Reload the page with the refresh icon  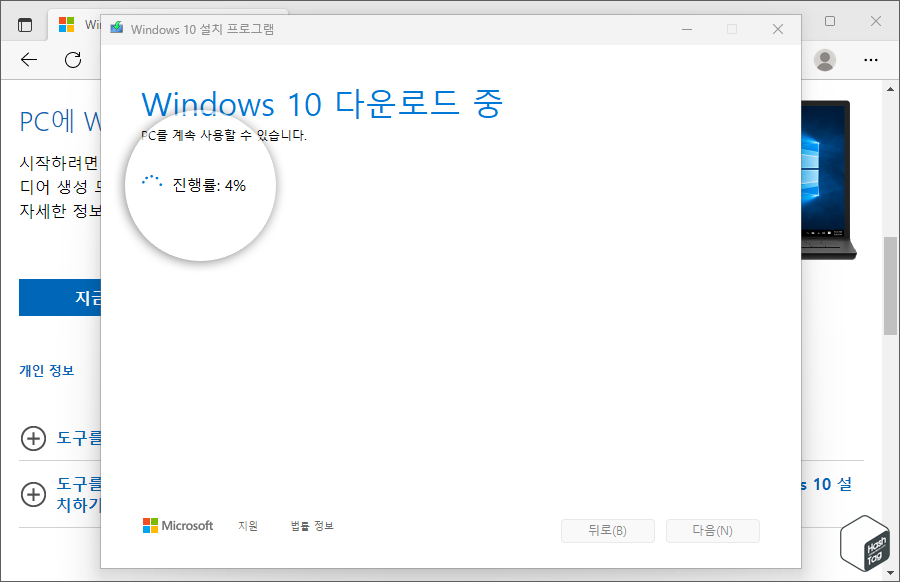[x=73, y=60]
